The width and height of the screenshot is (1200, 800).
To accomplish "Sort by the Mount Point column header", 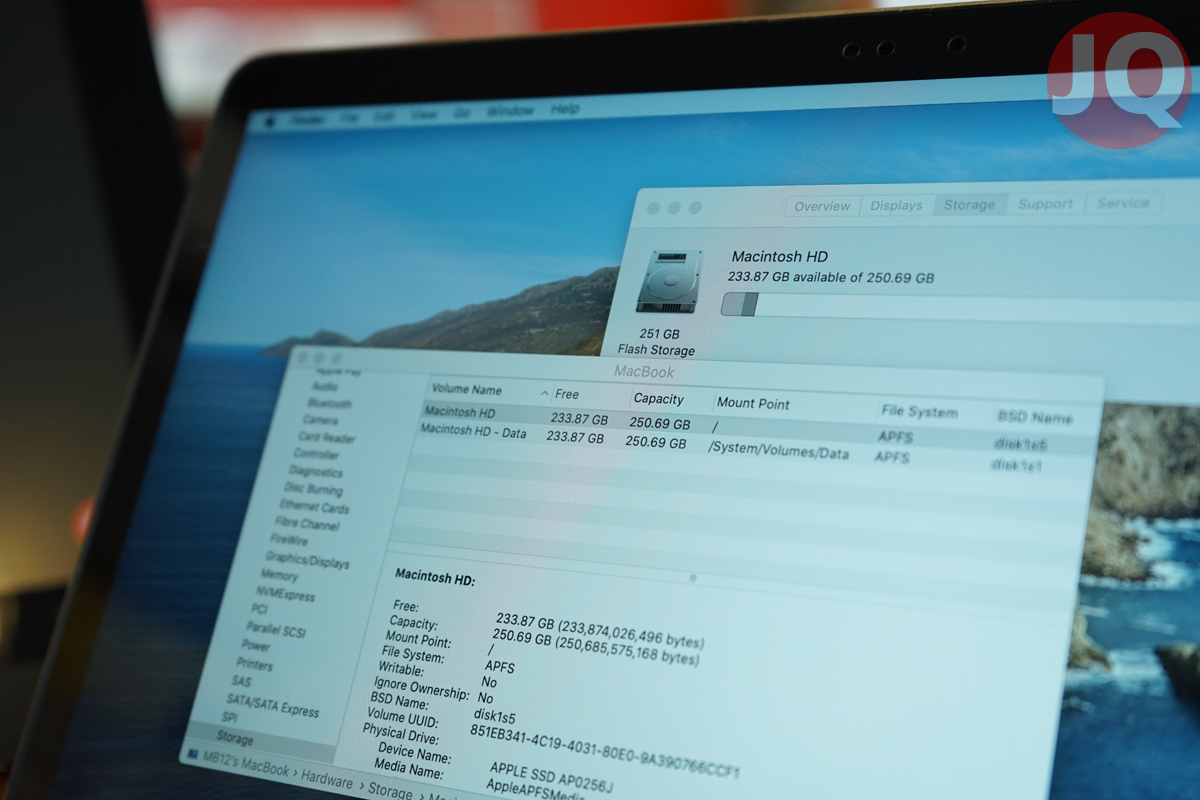I will click(753, 404).
